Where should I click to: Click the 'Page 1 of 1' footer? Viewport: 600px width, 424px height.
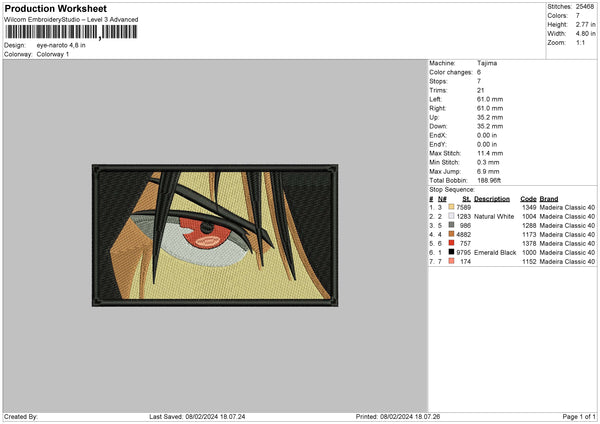[x=579, y=417]
